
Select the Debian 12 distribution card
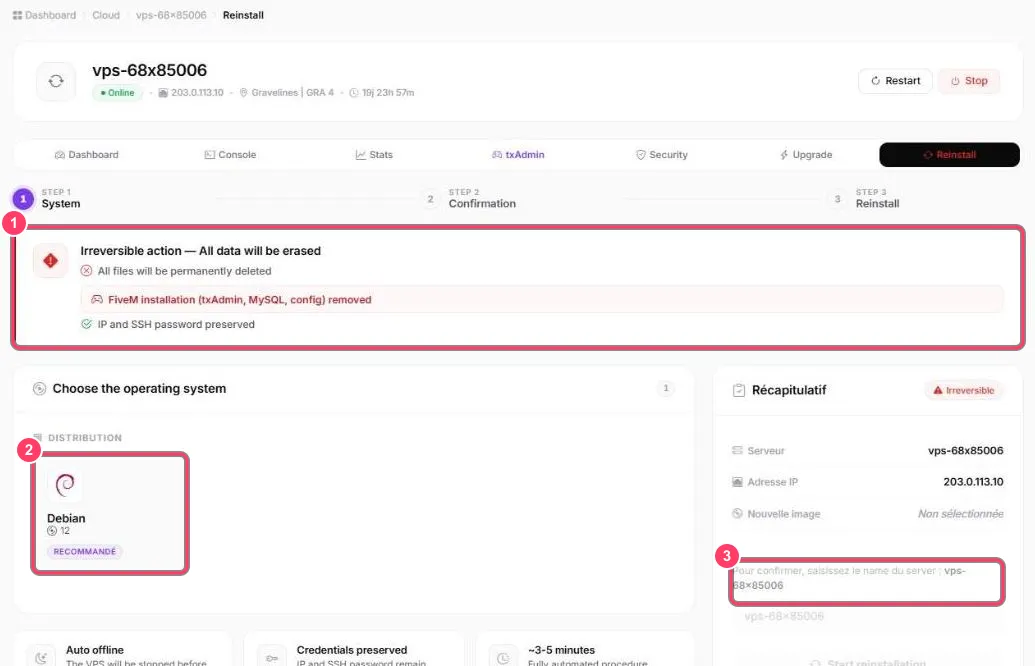click(110, 514)
